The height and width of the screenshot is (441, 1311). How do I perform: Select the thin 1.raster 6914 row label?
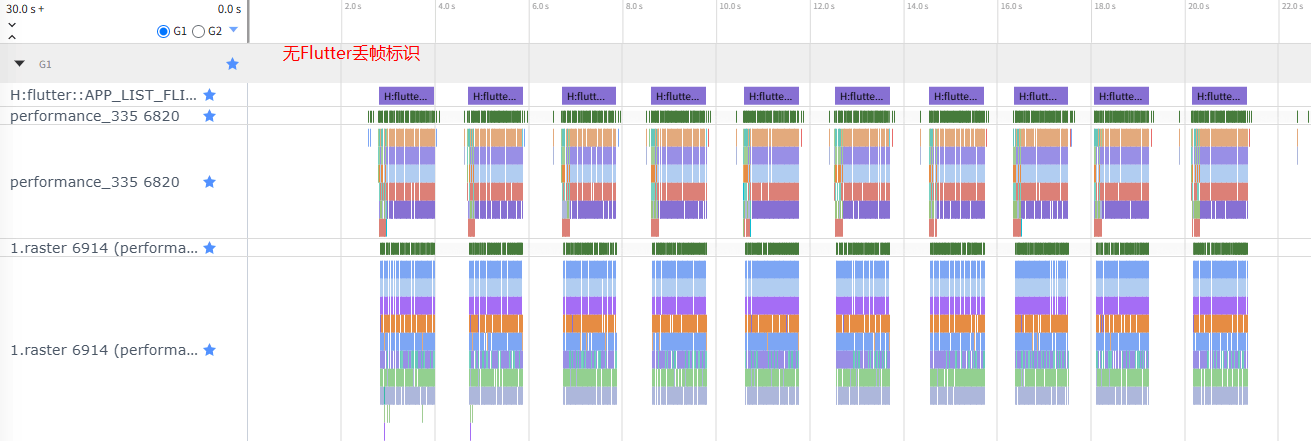pyautogui.click(x=104, y=248)
